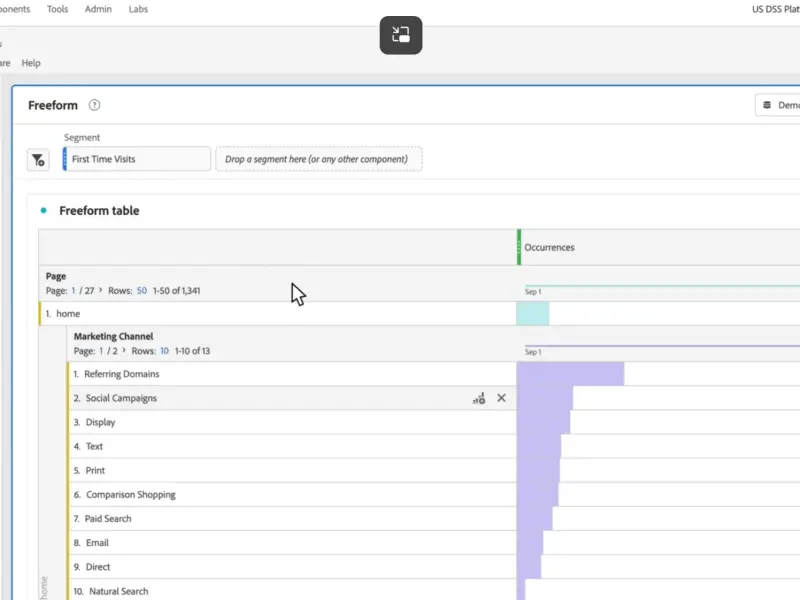The image size is (800, 600).
Task: Select Paid Search row
Action: click(292, 518)
